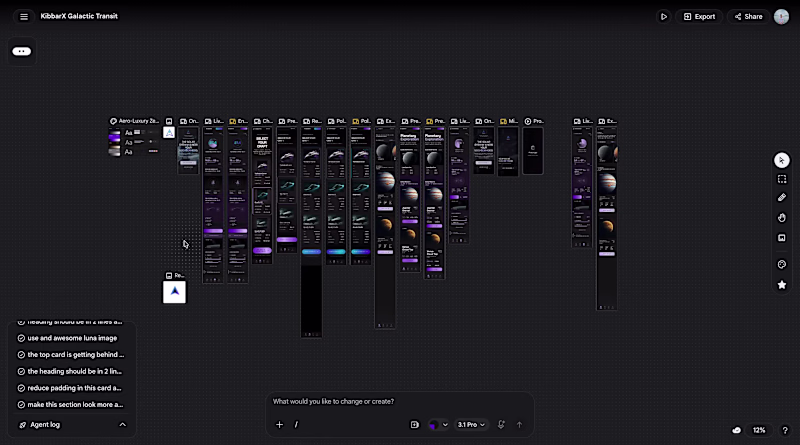The image size is (800, 445).
Task: Focus the 'What would you like to change' prompt field
Action: [x=399, y=402]
